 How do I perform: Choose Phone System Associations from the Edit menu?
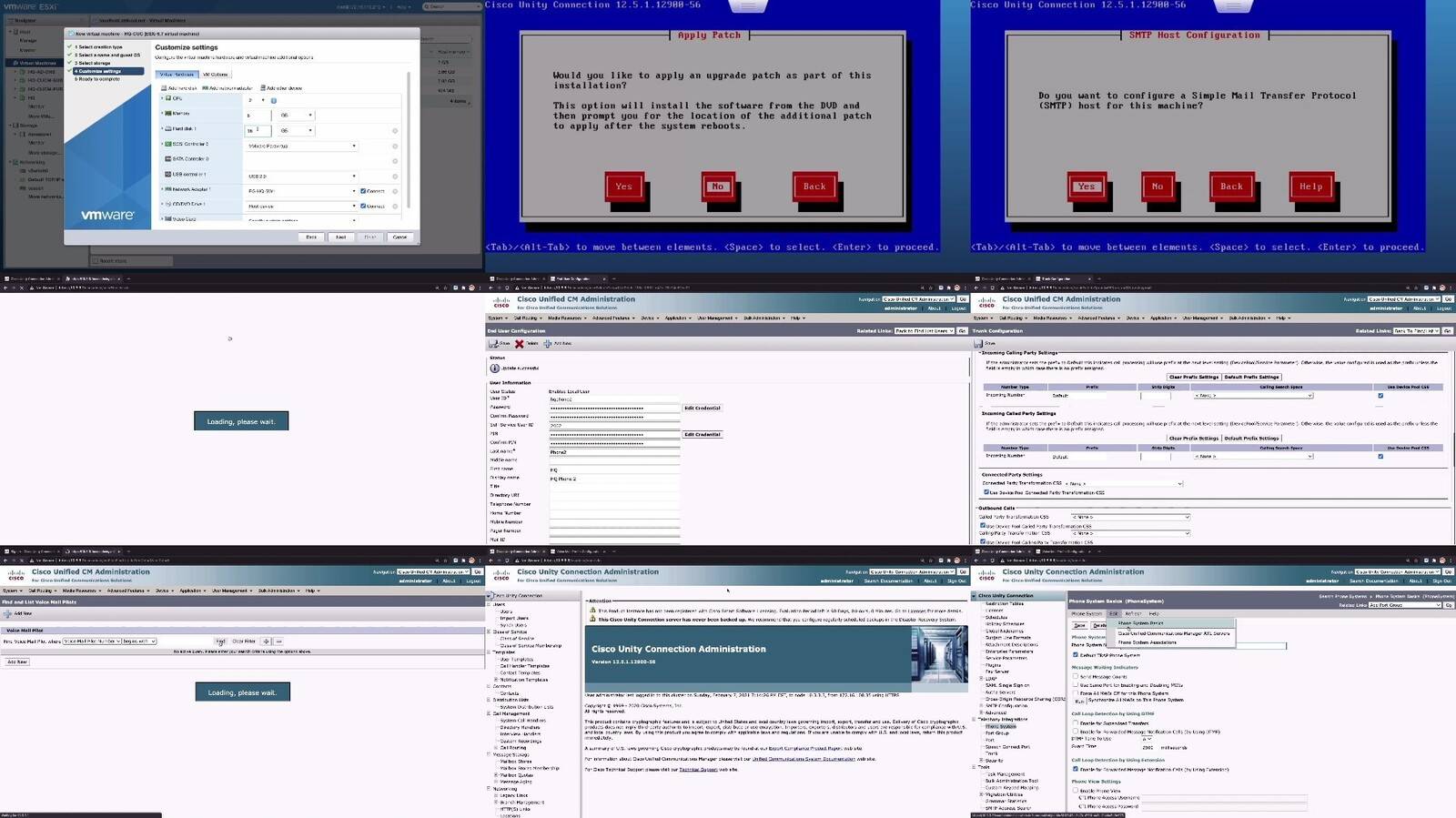pos(1148,642)
